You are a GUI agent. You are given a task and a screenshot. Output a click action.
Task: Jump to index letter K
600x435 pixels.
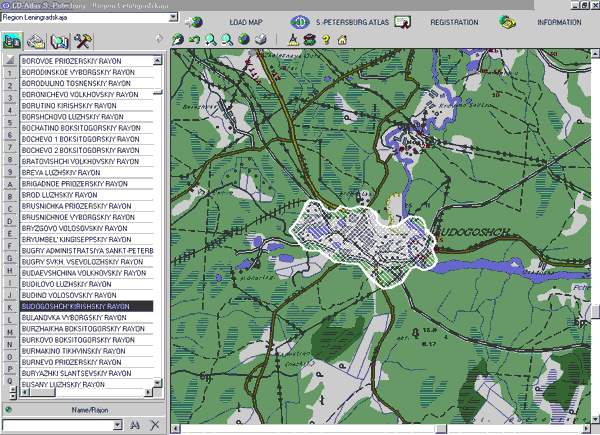[x=10, y=308]
